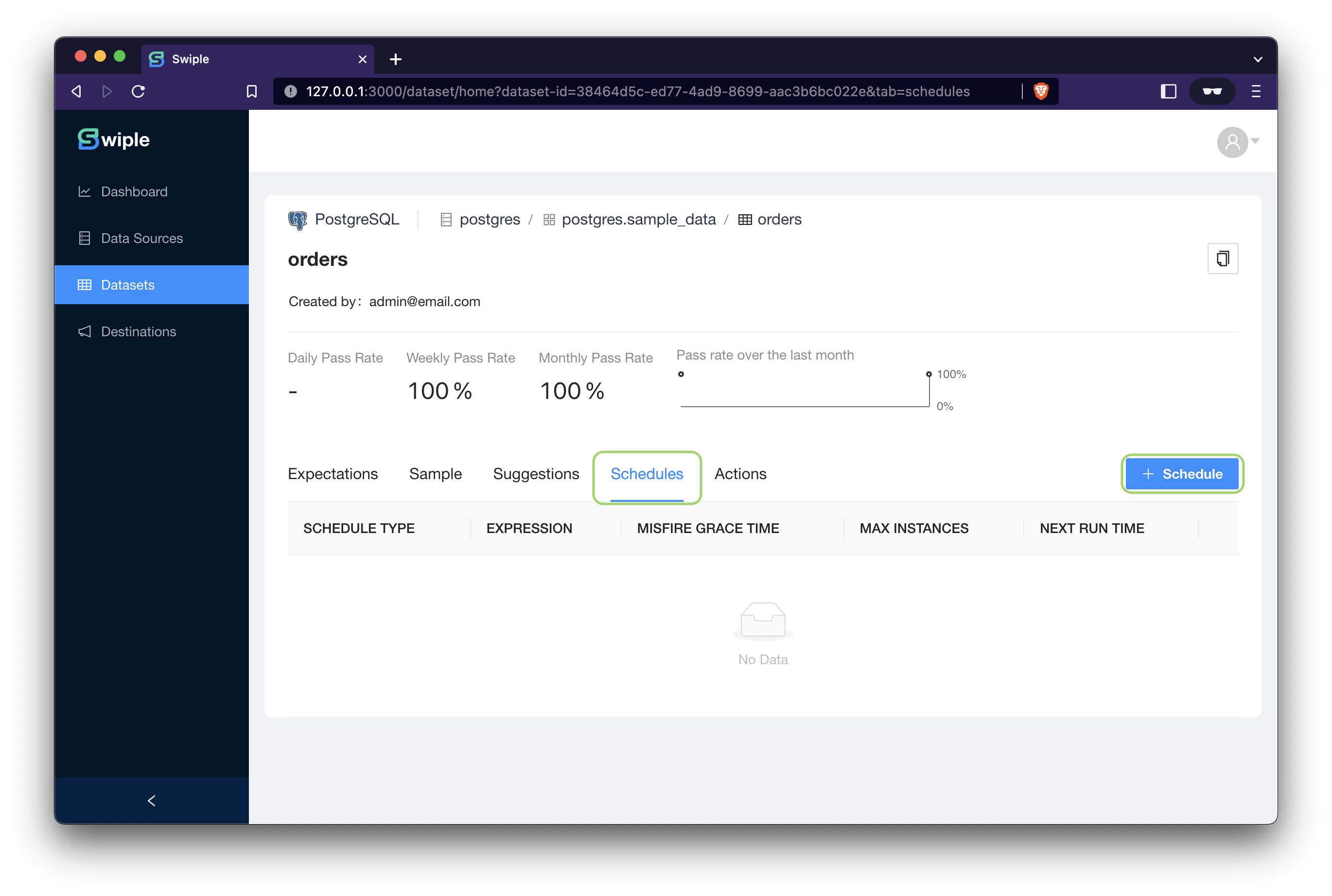Click the Data Sources menu icon
Screen dimensions: 1332x896
coord(85,238)
